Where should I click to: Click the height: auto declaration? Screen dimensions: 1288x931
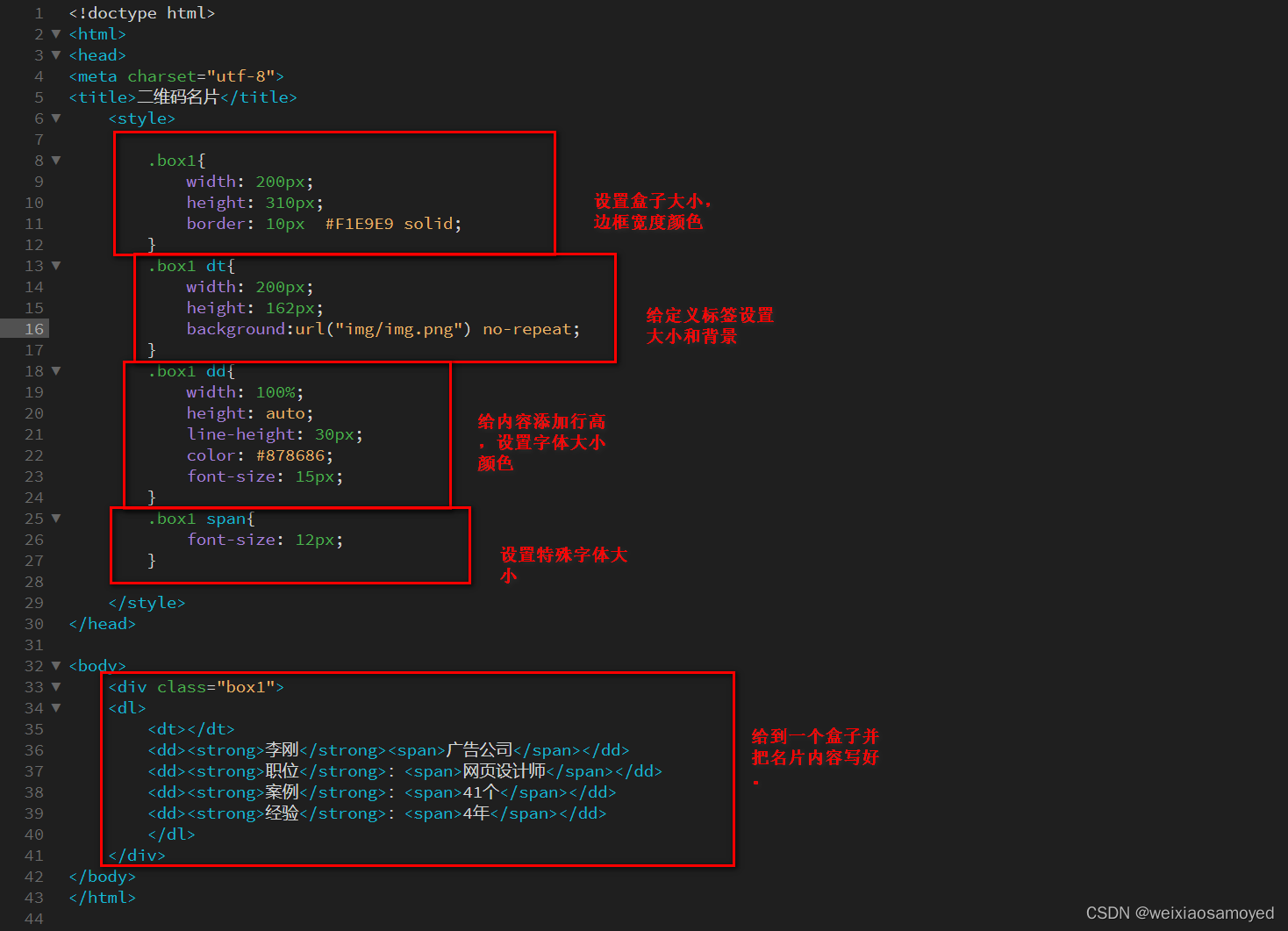coord(249,413)
